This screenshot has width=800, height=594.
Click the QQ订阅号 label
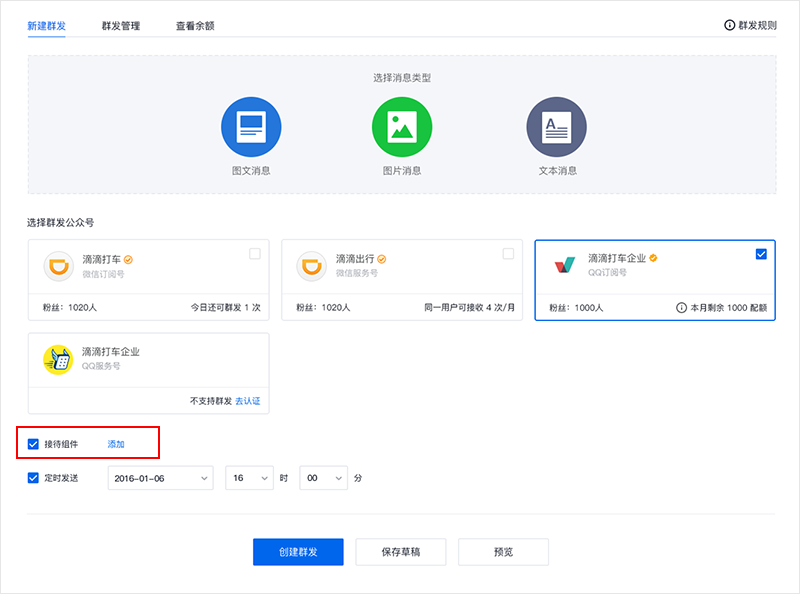tap(607, 272)
